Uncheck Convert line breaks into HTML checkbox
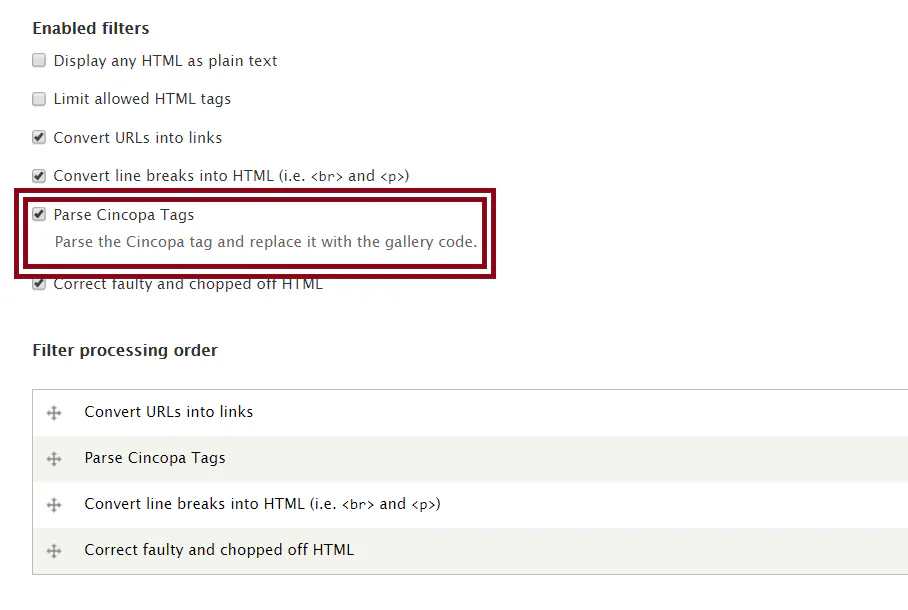 point(39,176)
